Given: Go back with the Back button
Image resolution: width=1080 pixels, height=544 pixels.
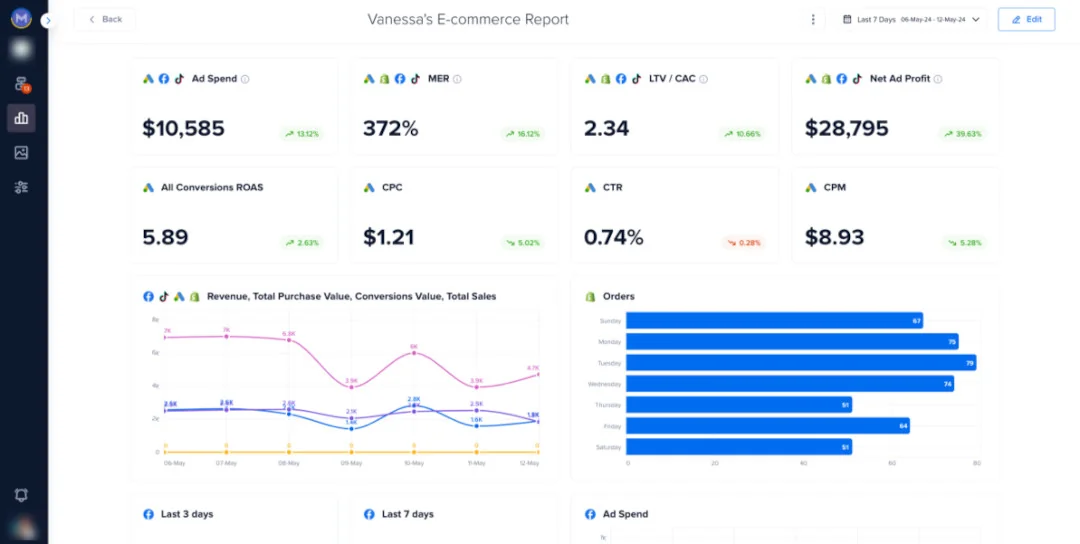Looking at the screenshot, I should (x=105, y=19).
